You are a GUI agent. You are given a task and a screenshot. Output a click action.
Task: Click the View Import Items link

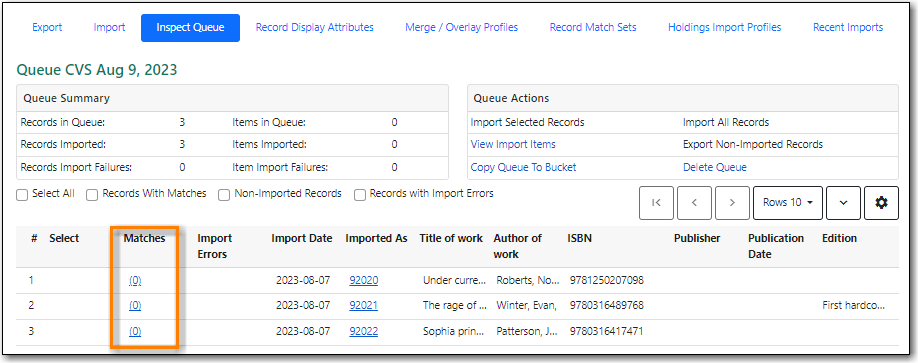point(513,144)
